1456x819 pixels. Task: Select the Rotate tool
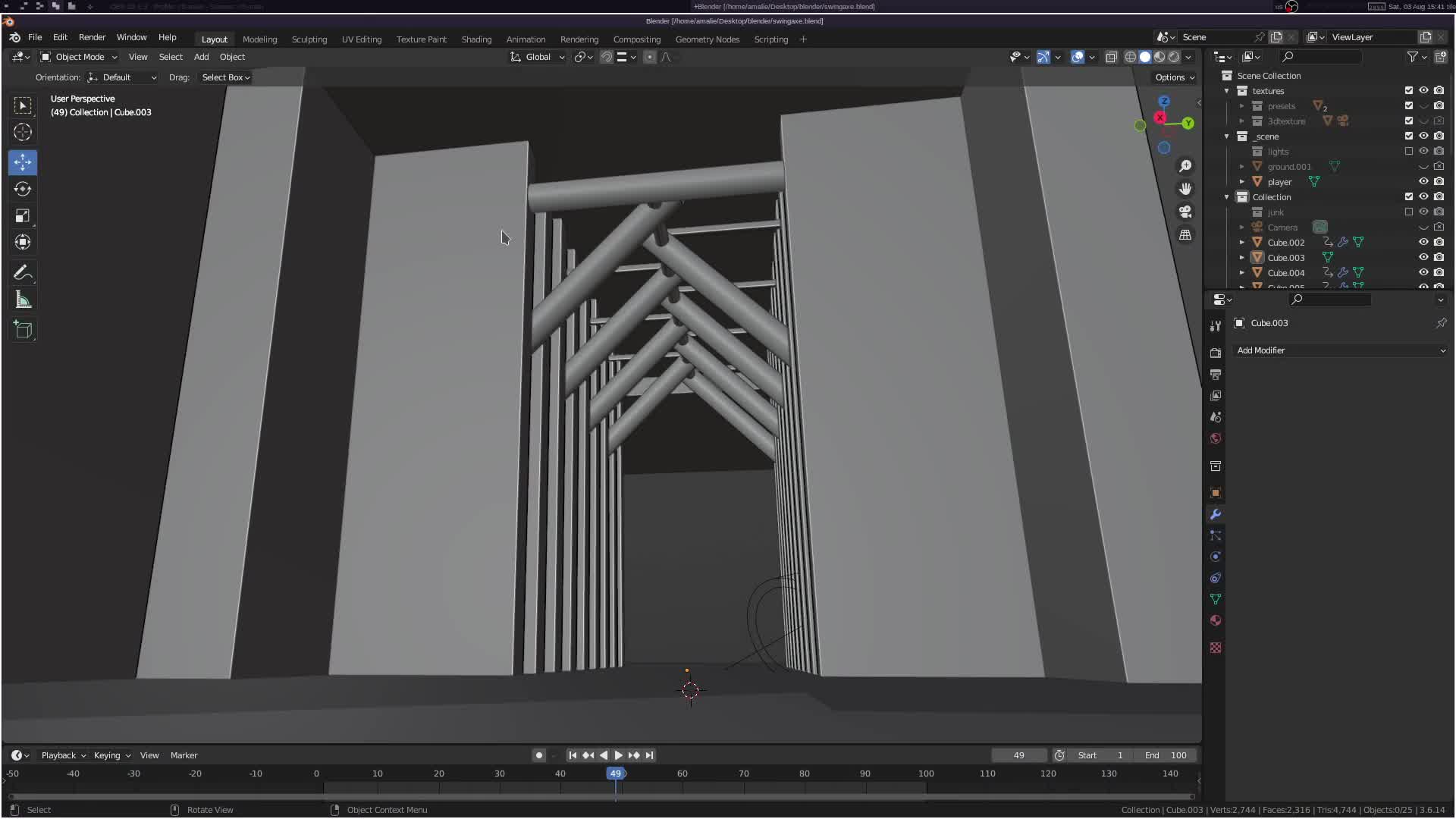tap(23, 189)
